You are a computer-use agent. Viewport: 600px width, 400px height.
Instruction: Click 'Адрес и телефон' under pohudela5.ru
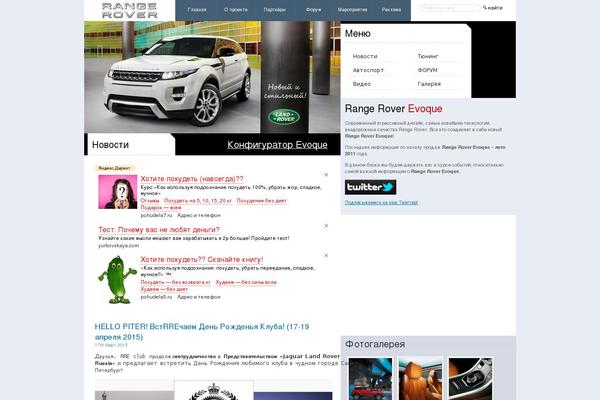click(199, 297)
